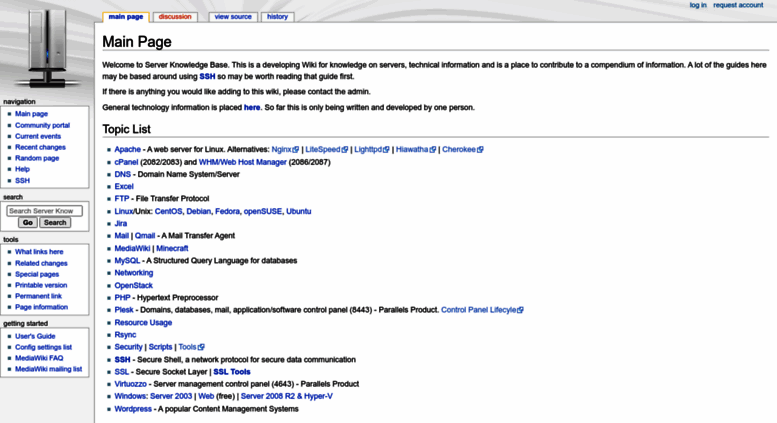Open Recent changes in navigation
Viewport: 777px width, 423px height.
point(40,147)
